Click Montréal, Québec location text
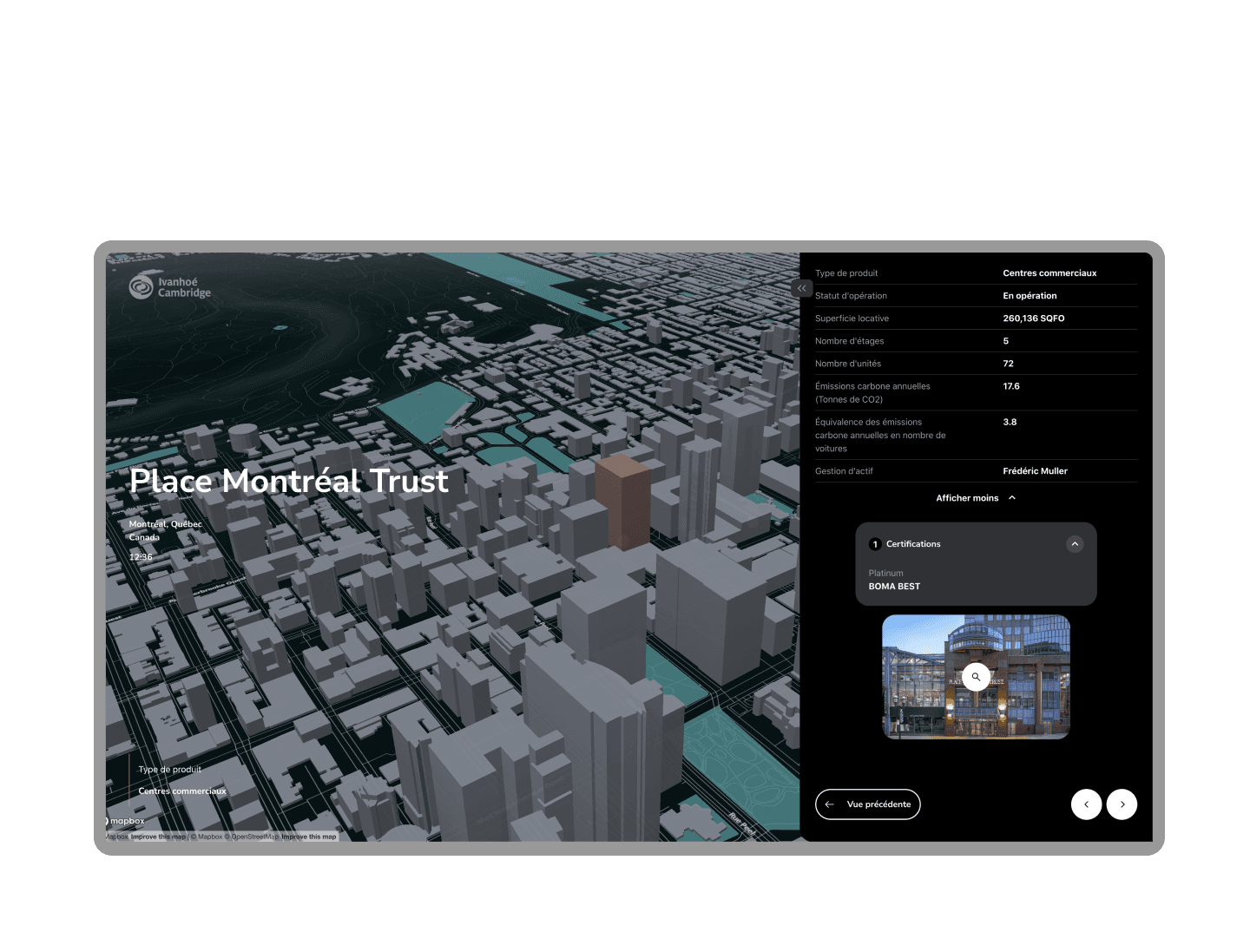 point(166,524)
